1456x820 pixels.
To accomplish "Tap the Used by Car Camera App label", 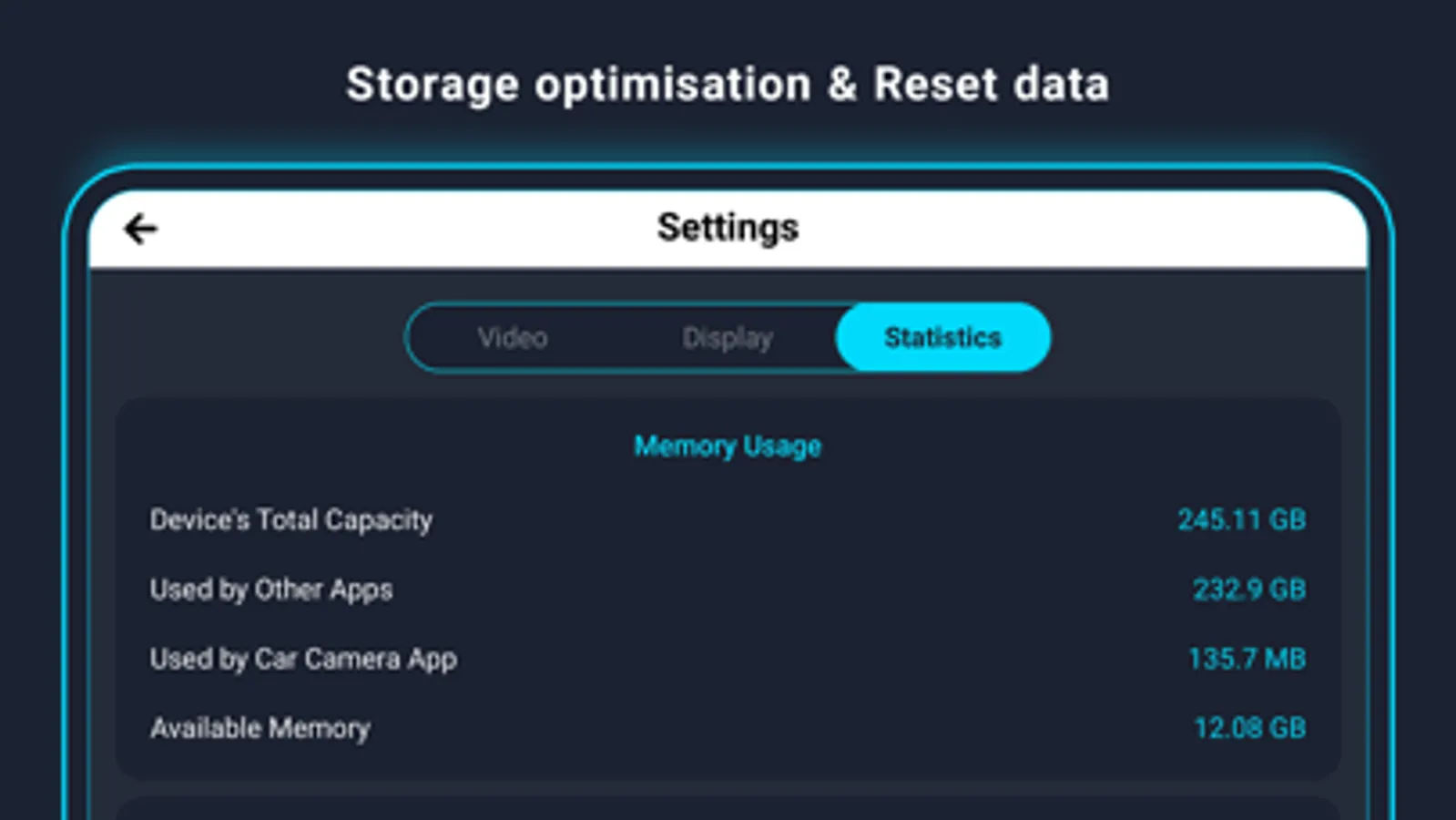I will (303, 659).
